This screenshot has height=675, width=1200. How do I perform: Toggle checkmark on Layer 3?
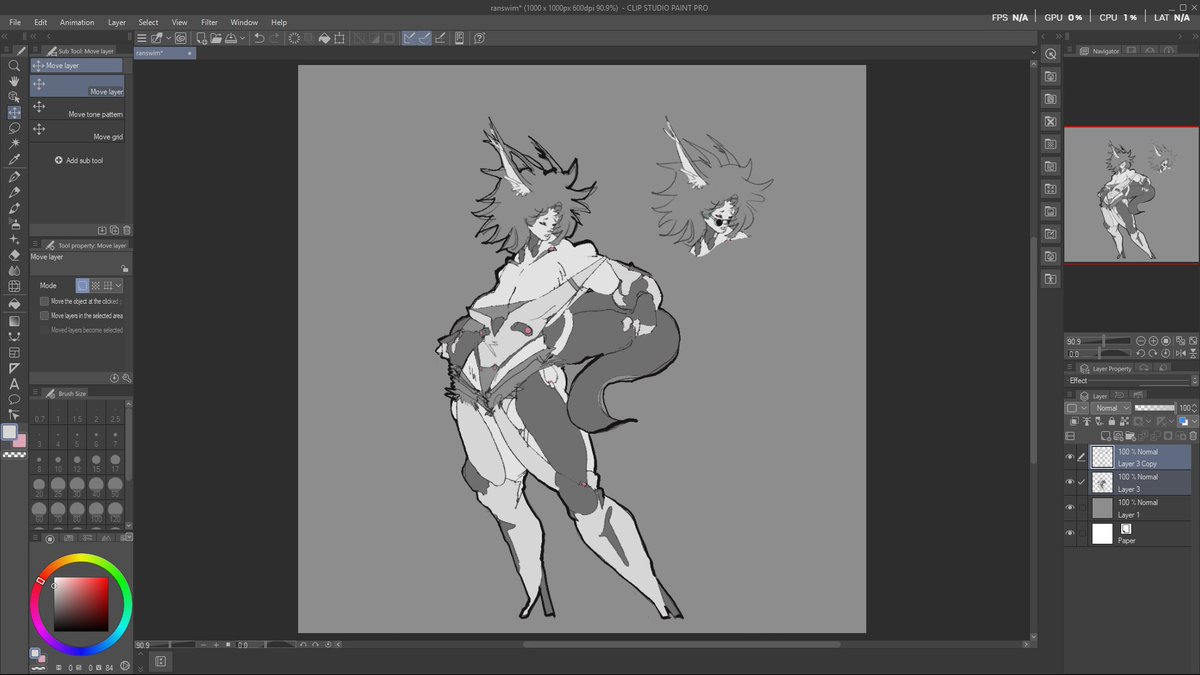coord(1082,482)
